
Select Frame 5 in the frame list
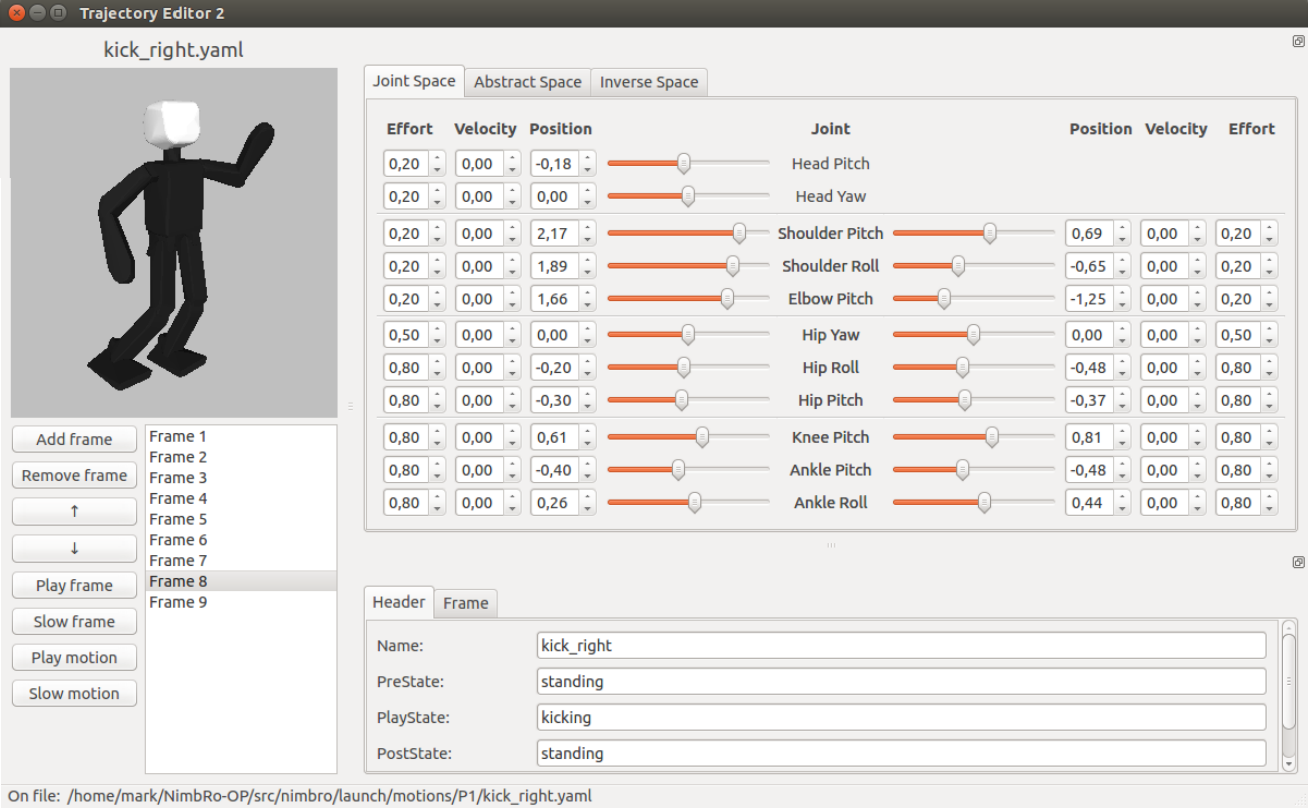(x=241, y=519)
